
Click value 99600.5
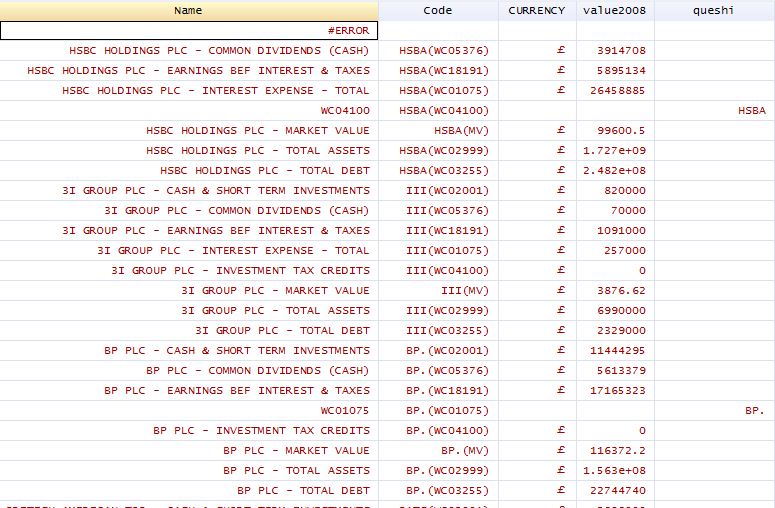(x=615, y=130)
